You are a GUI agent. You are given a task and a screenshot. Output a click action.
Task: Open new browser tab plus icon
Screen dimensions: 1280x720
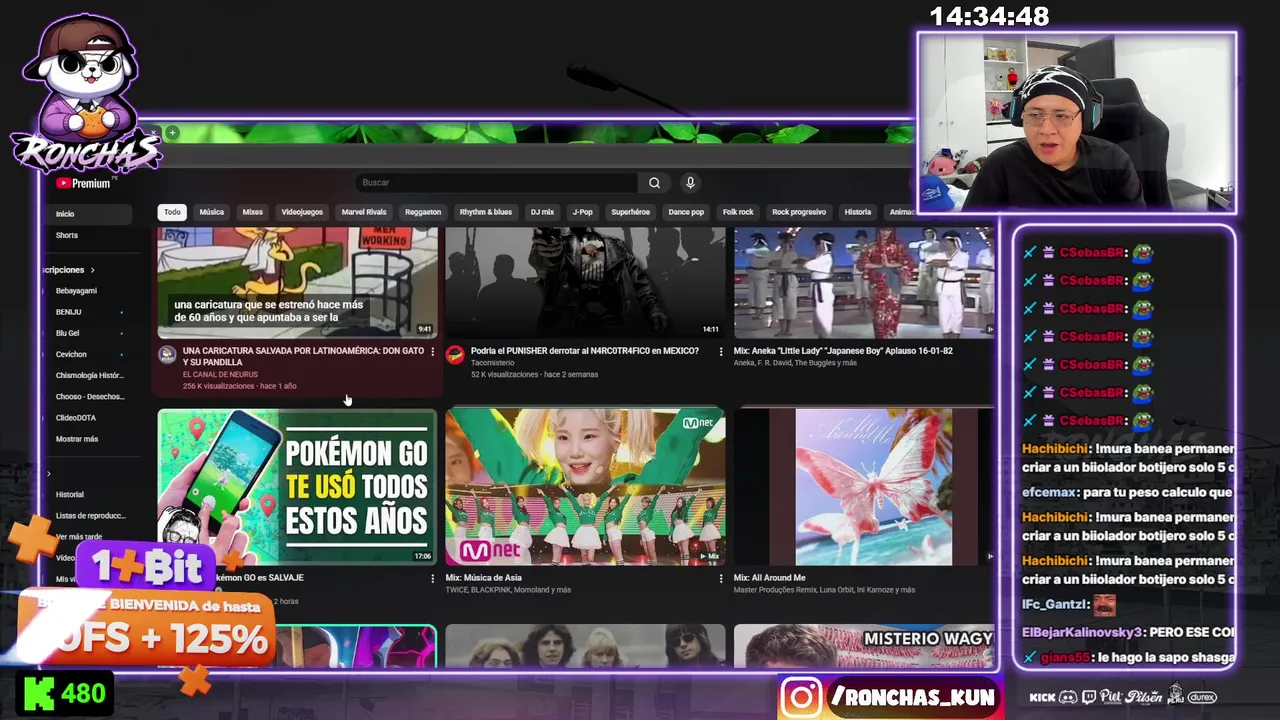(x=172, y=133)
